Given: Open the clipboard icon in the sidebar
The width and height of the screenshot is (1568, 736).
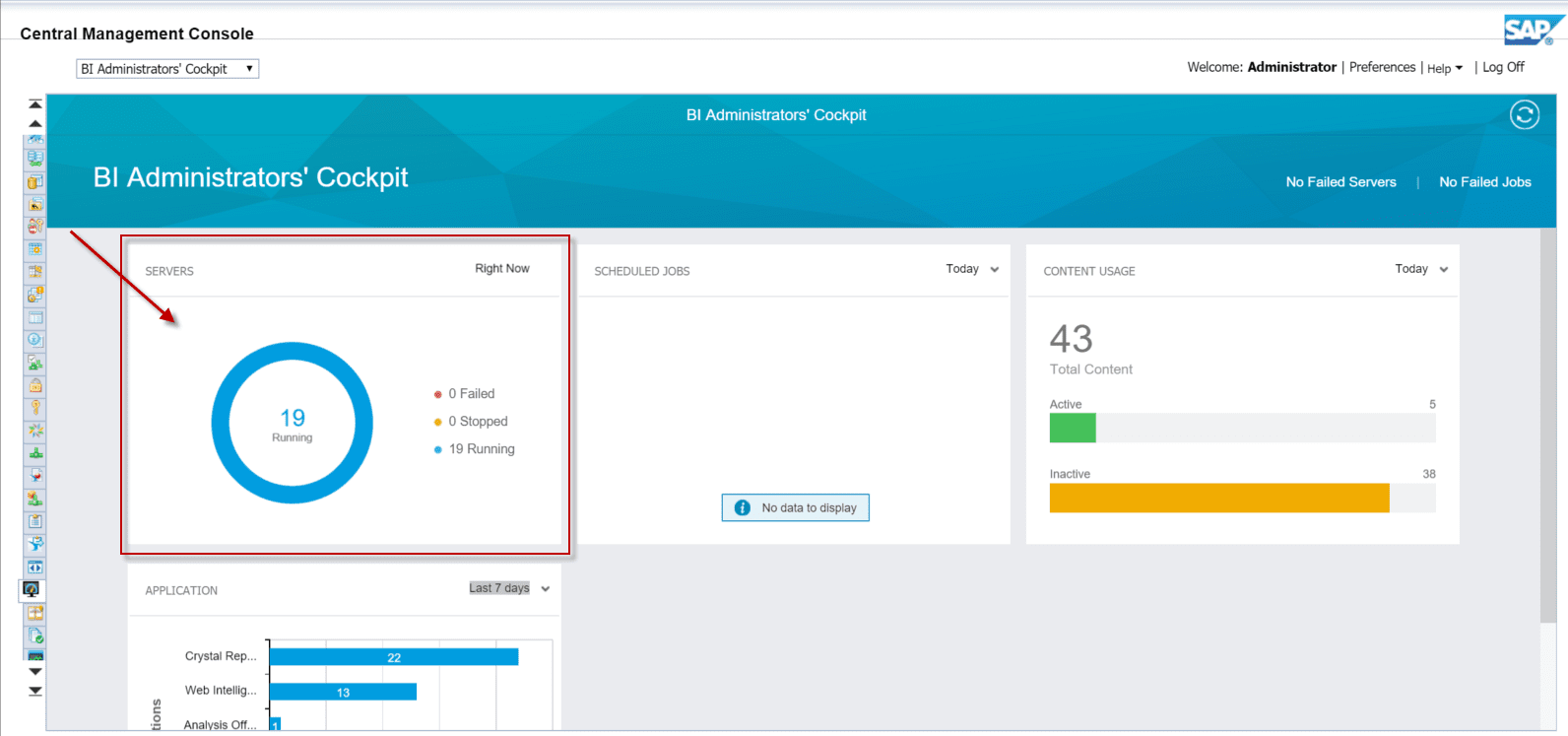Looking at the screenshot, I should (35, 521).
